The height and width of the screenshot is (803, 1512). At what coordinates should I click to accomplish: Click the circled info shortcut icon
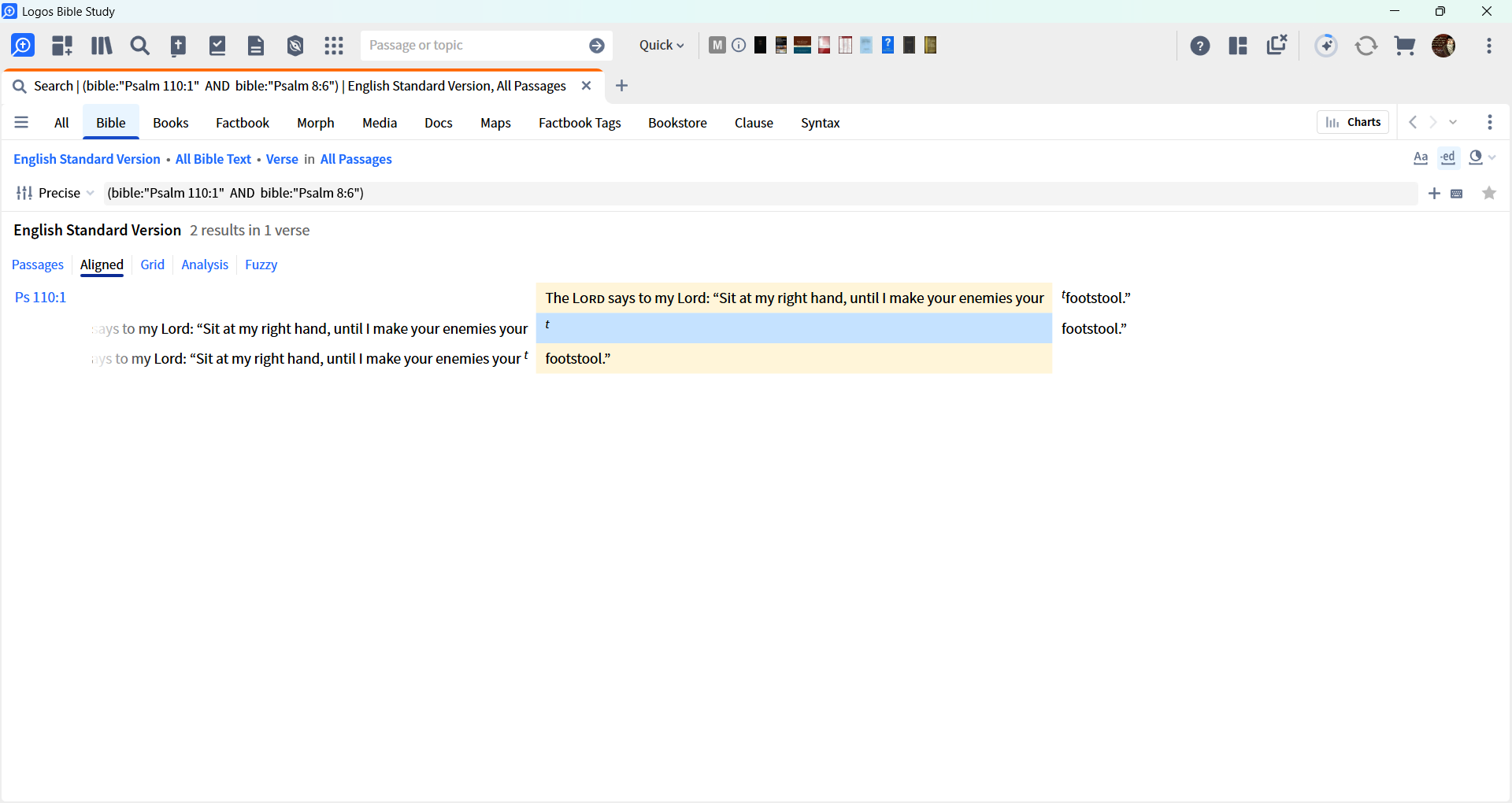click(x=739, y=45)
